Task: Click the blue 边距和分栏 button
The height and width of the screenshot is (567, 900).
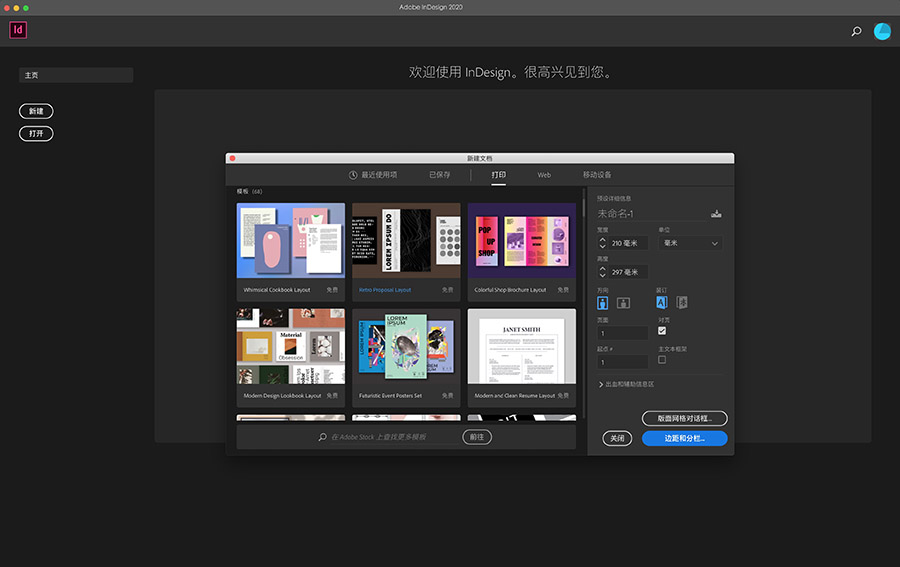Action: 685,438
